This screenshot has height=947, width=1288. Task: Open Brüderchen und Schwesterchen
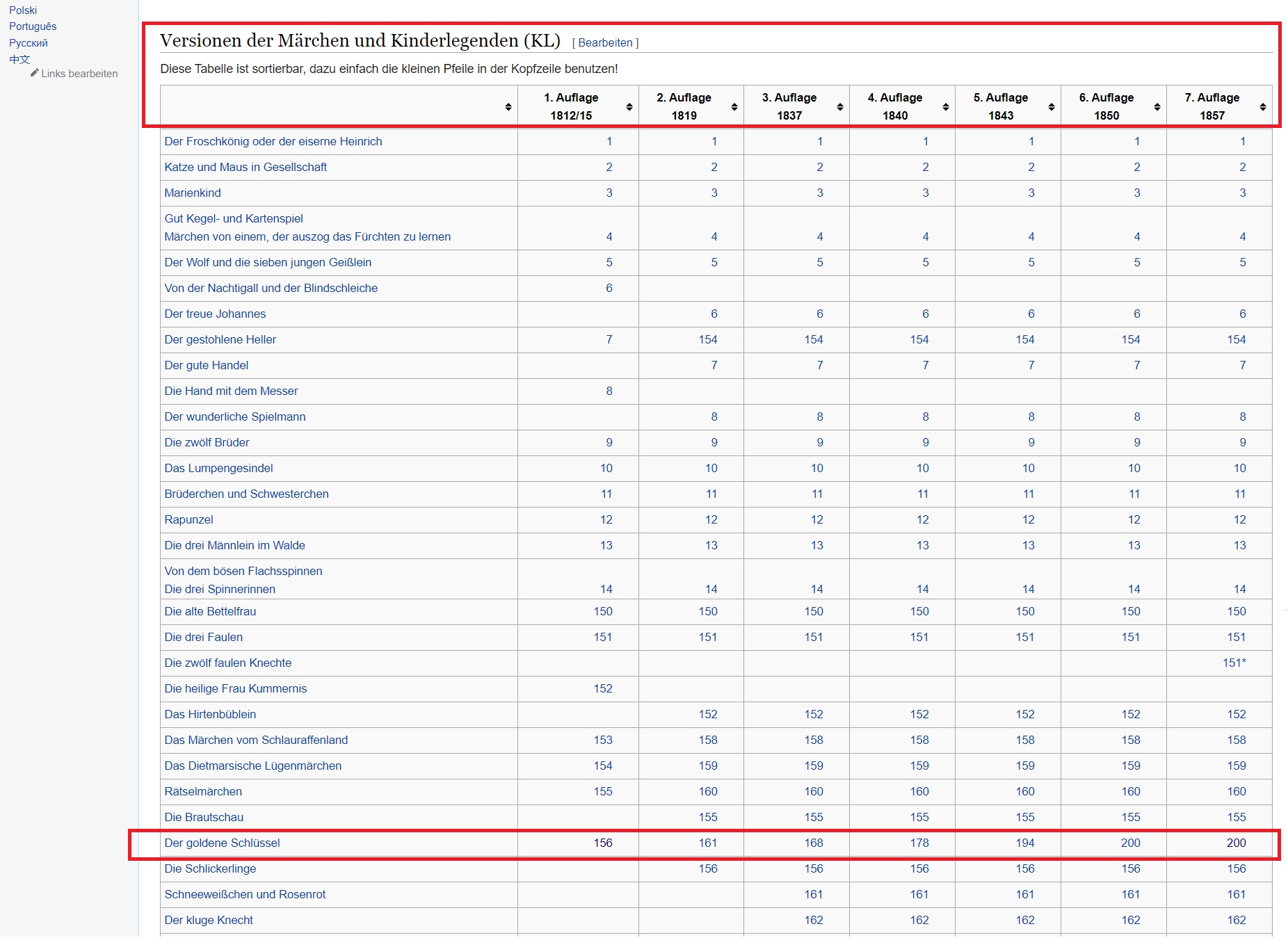tap(247, 494)
